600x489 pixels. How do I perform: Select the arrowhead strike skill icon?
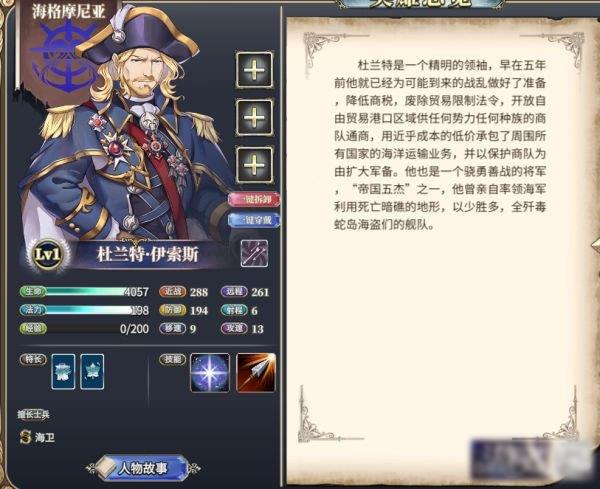click(x=256, y=373)
